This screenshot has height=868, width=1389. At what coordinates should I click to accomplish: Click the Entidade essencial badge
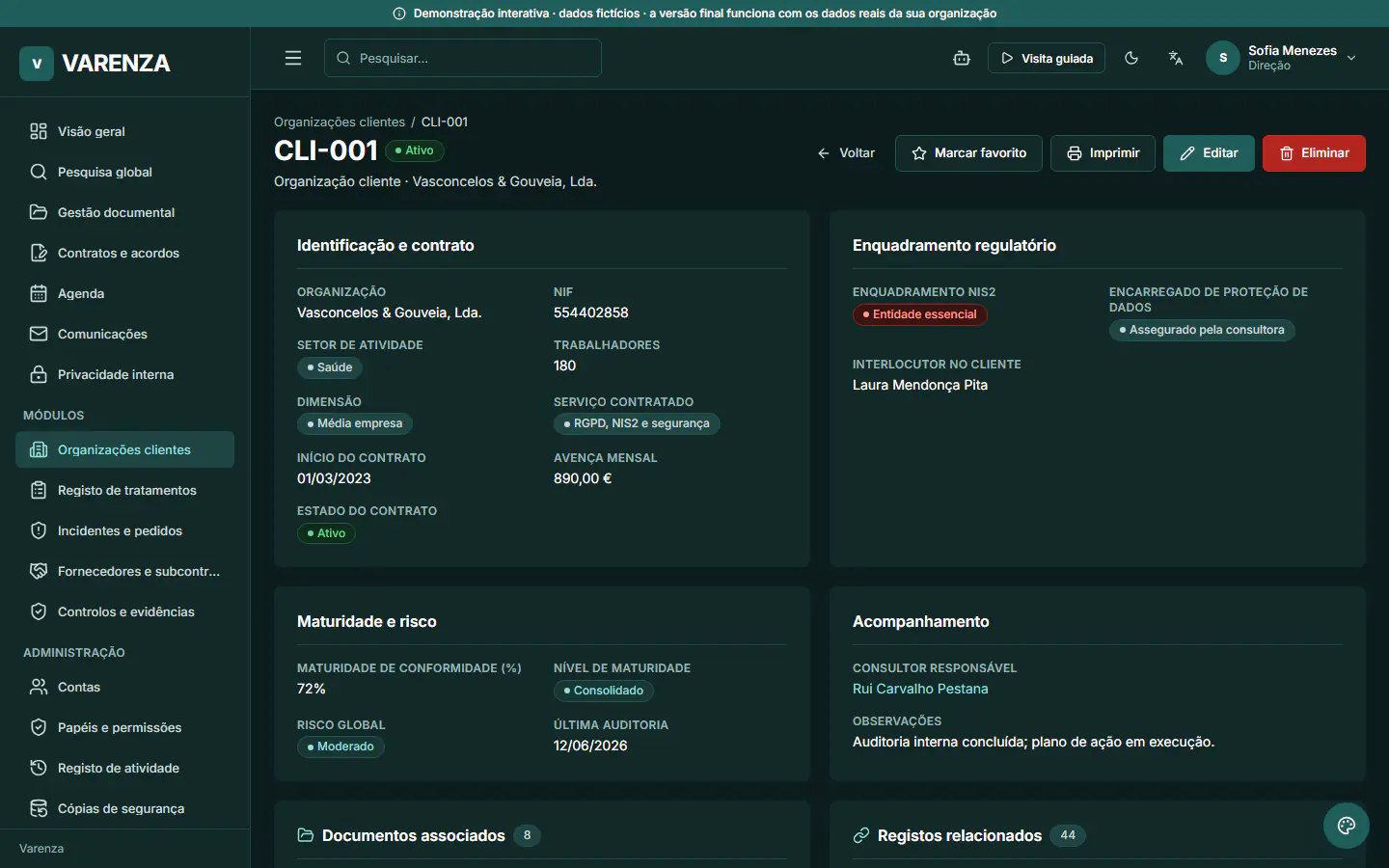coord(920,314)
